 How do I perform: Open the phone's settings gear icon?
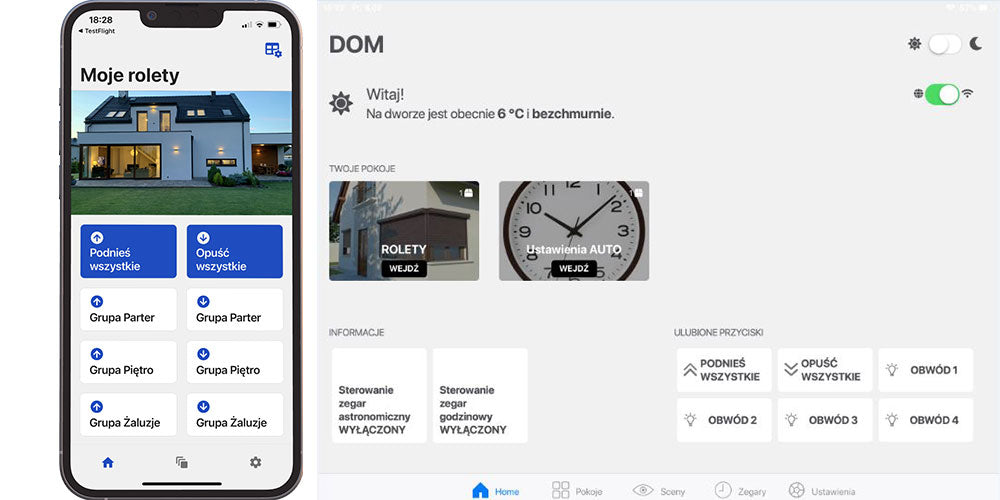click(255, 462)
